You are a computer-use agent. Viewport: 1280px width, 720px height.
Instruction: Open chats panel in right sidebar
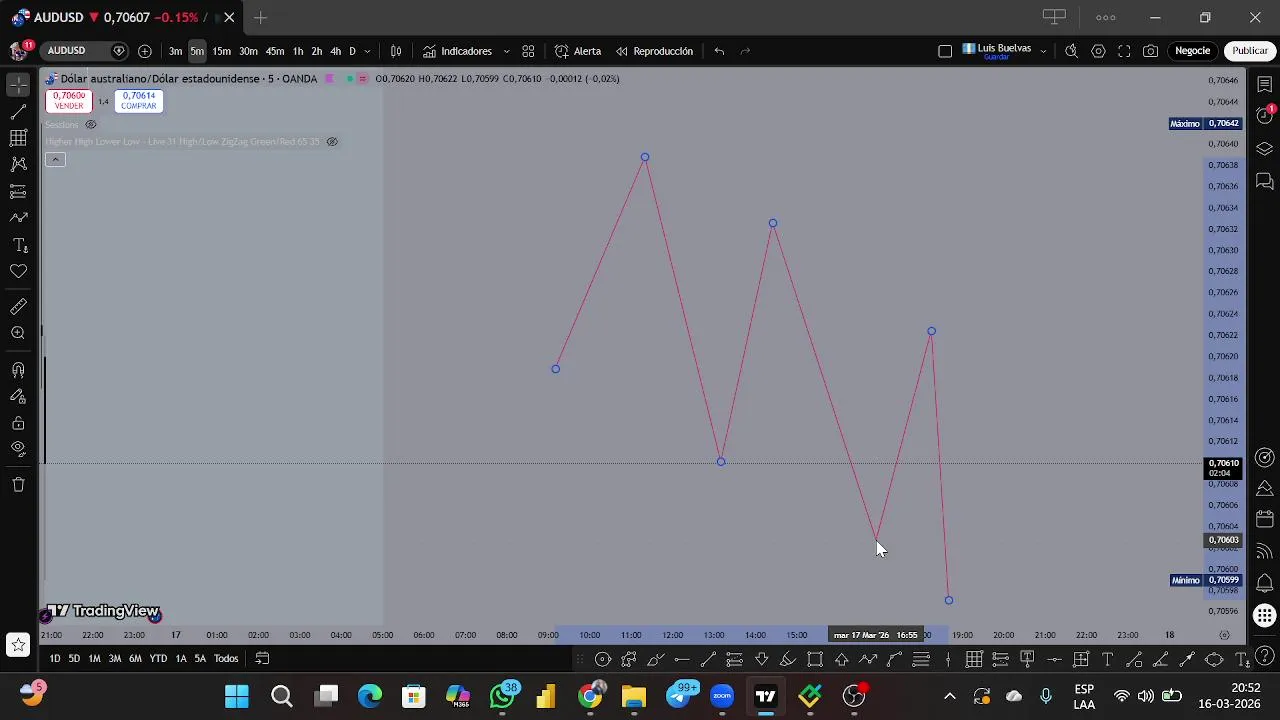click(1265, 182)
